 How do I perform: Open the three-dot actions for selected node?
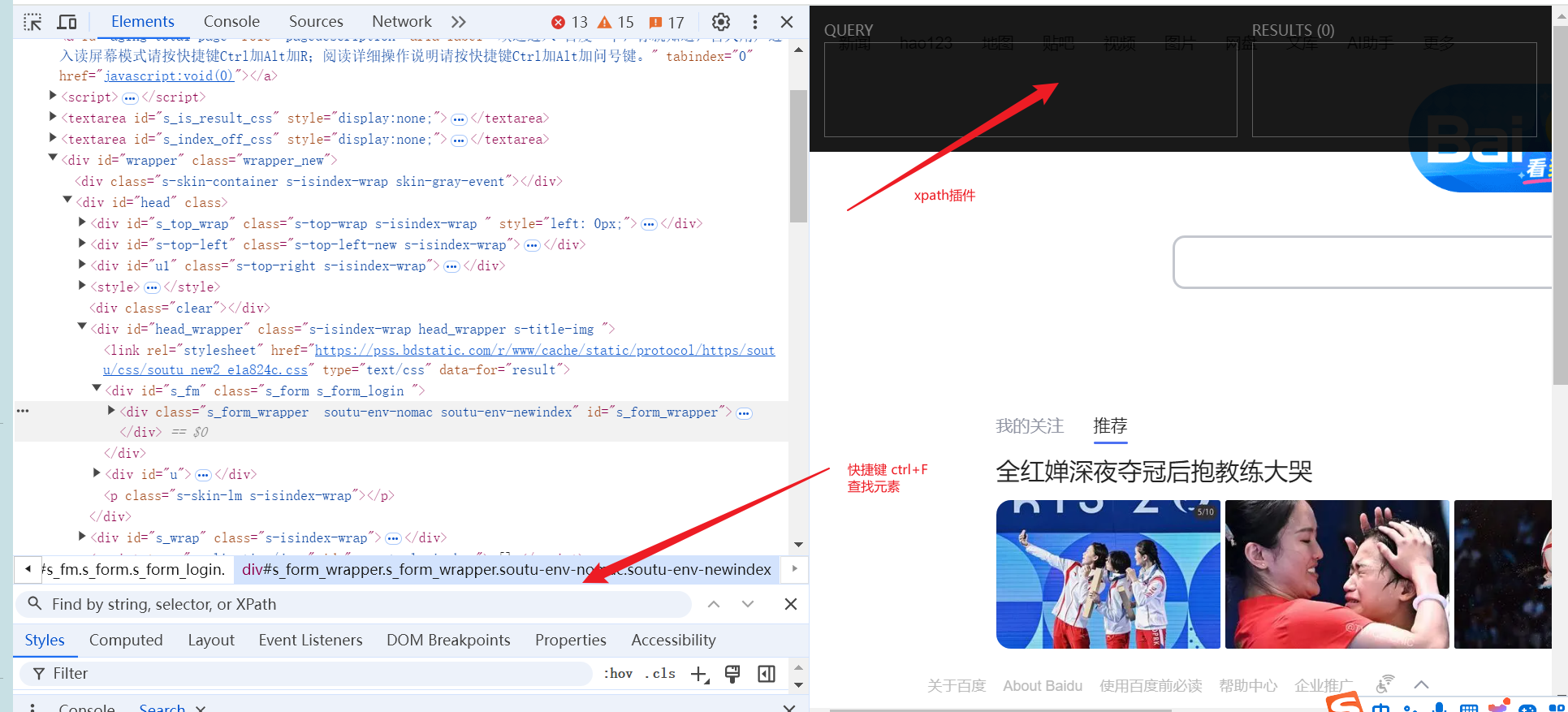click(23, 411)
